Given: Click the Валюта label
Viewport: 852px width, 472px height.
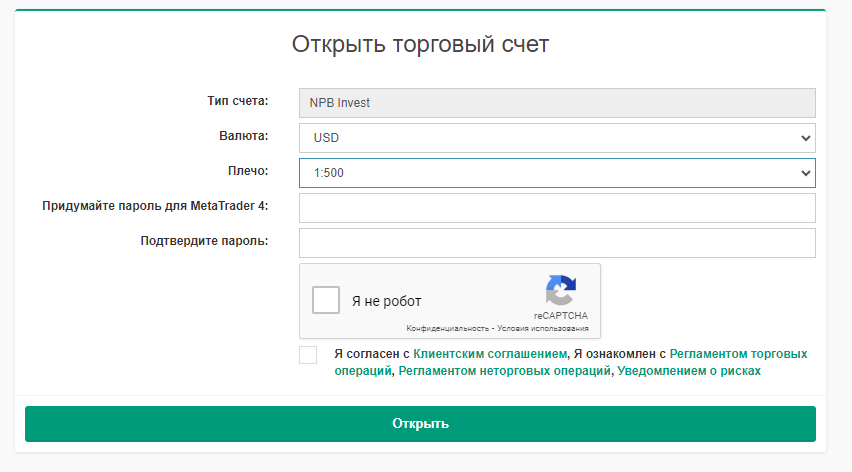Looking at the screenshot, I should (243, 136).
